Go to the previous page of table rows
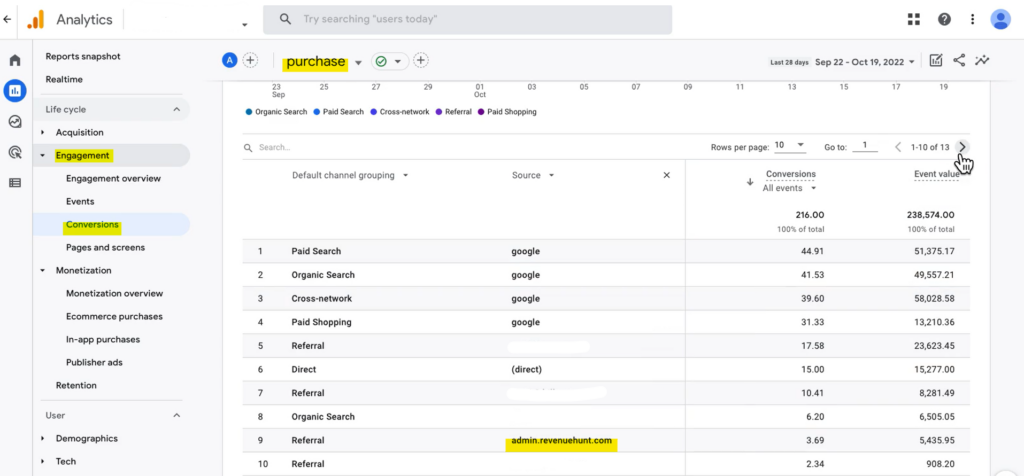The width and height of the screenshot is (1024, 476). (898, 147)
